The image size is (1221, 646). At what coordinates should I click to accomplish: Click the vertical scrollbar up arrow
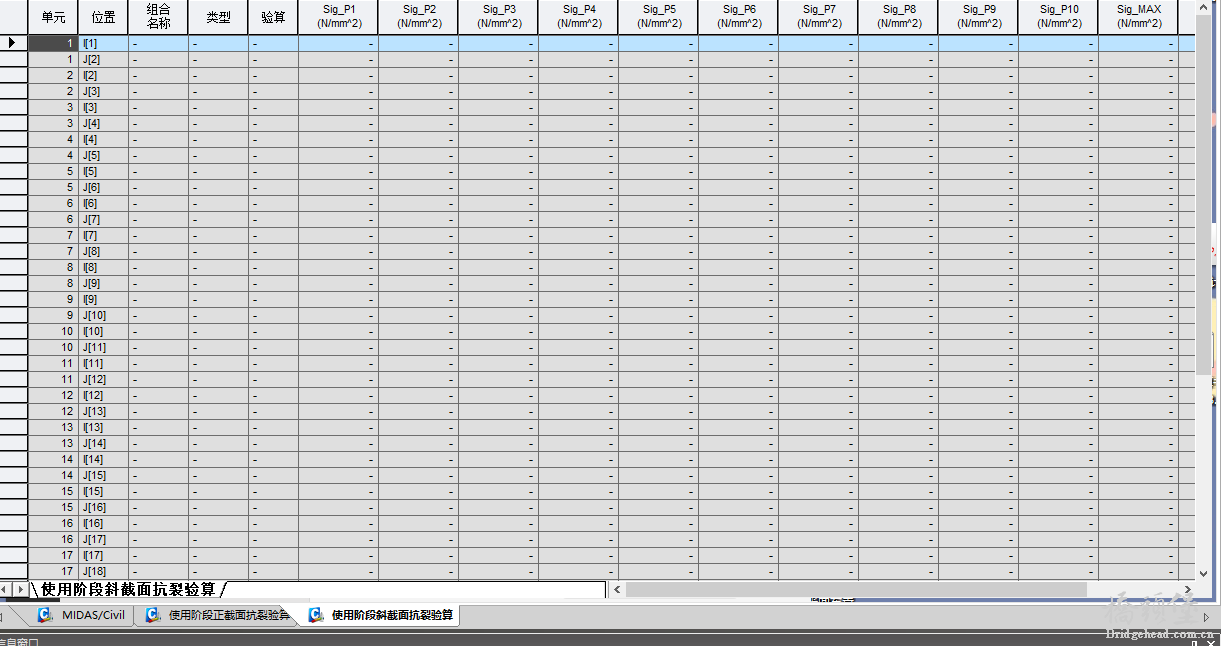(1203, 7)
